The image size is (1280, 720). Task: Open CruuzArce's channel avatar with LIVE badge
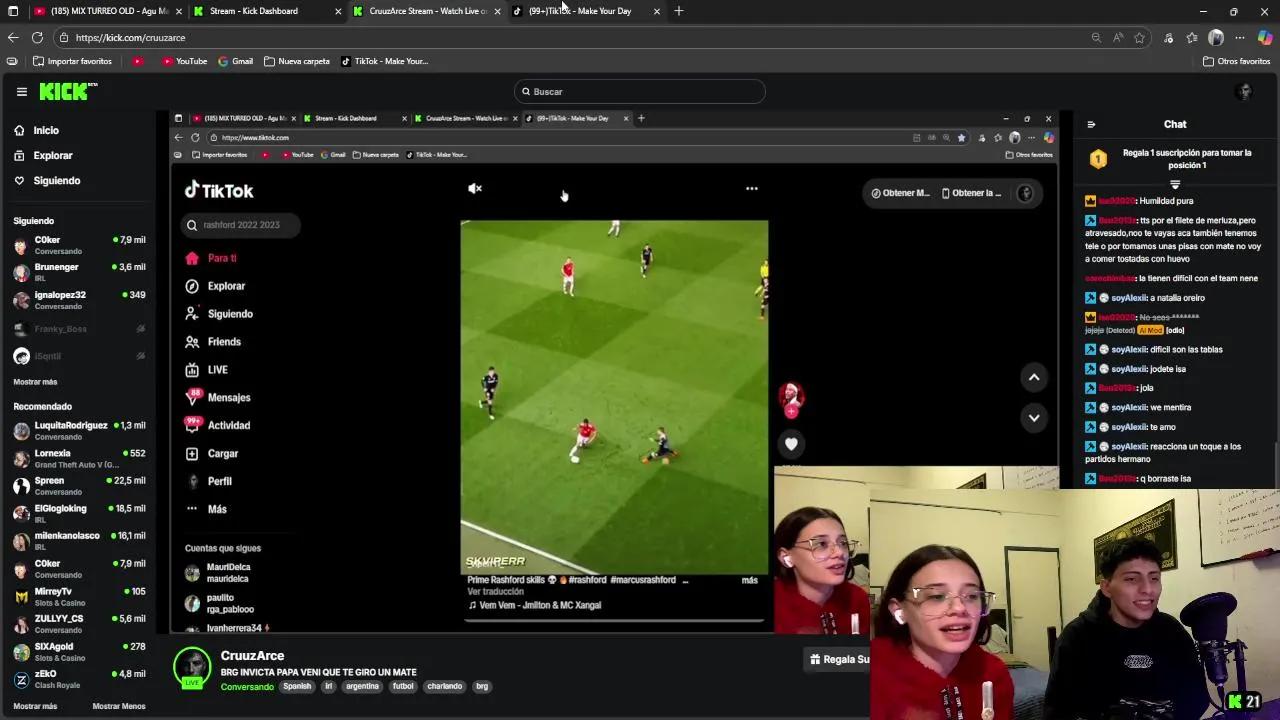[192, 668]
